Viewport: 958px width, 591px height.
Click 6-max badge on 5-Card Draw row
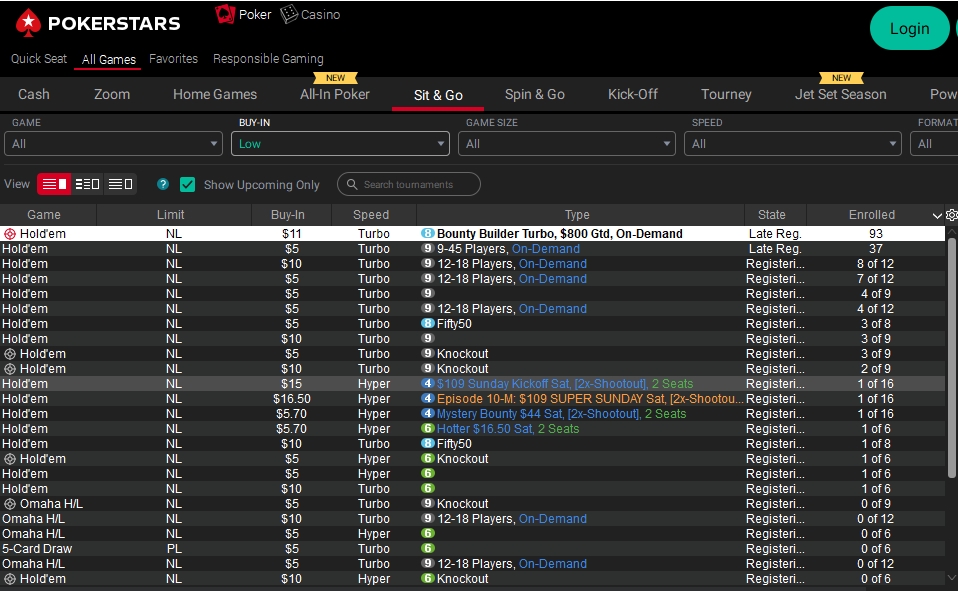pyautogui.click(x=428, y=548)
